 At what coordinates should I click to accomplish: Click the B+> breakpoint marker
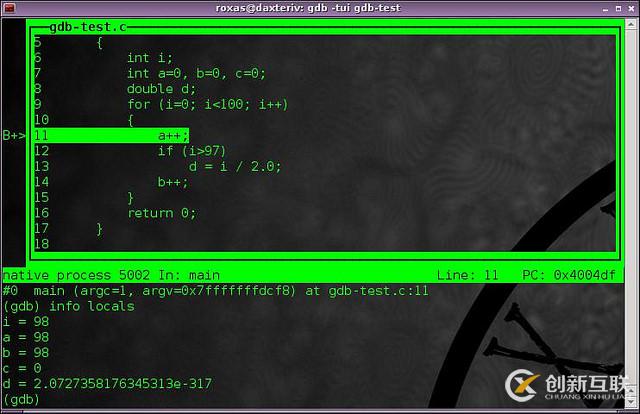point(14,135)
